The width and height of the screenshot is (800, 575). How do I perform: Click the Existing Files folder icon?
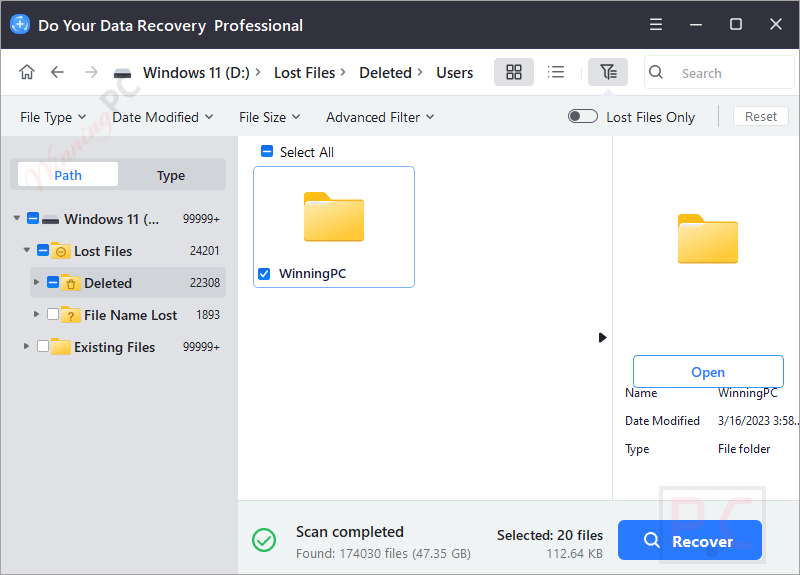(x=60, y=346)
